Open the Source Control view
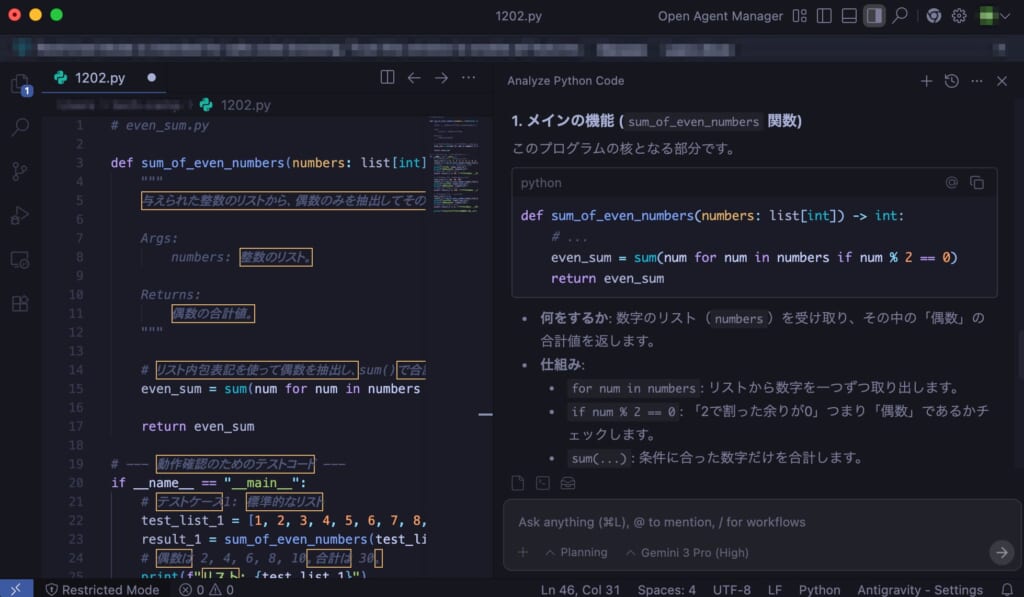The width and height of the screenshot is (1024, 597). click(x=20, y=171)
